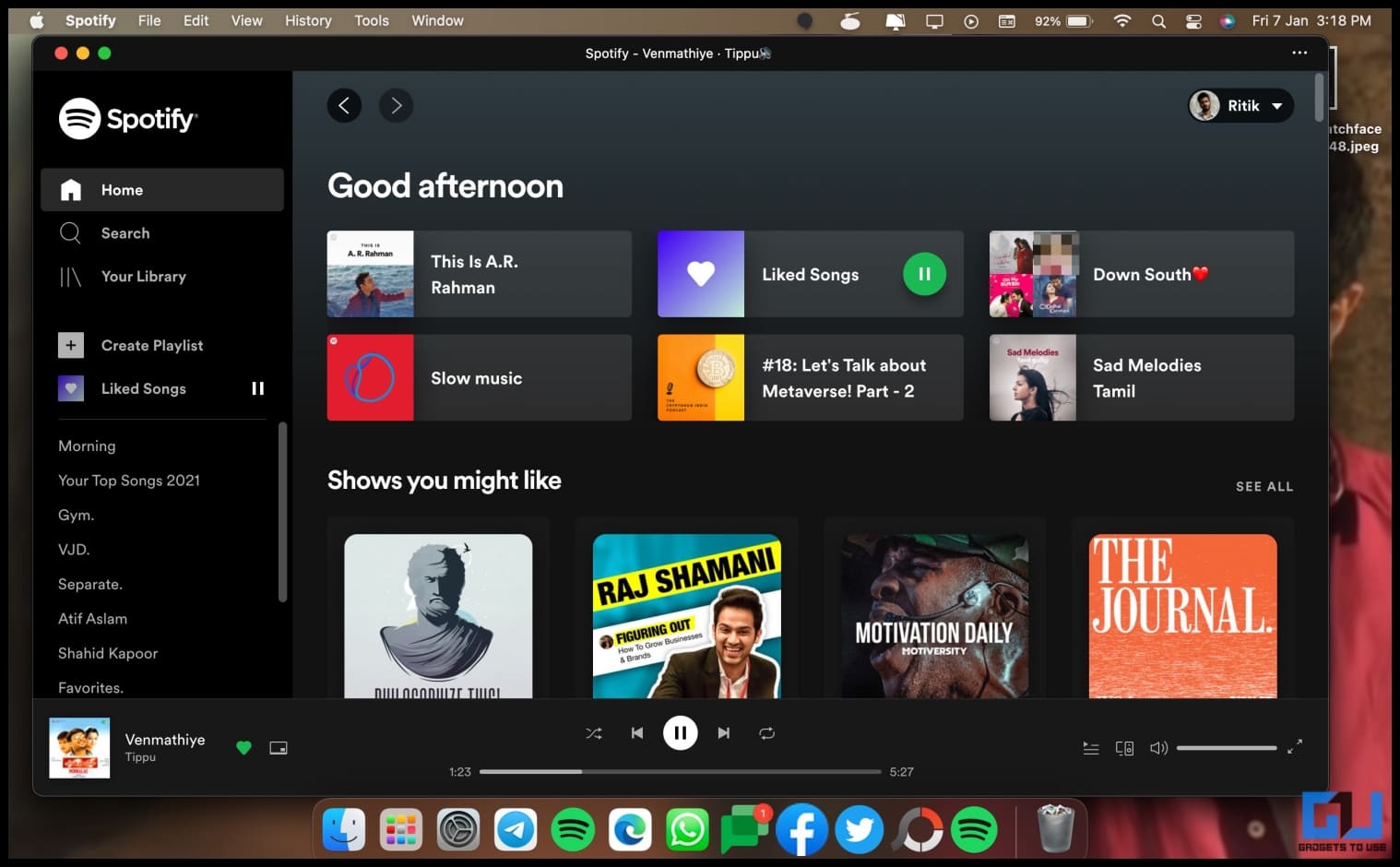
Task: Open the View menu
Action: pyautogui.click(x=246, y=20)
